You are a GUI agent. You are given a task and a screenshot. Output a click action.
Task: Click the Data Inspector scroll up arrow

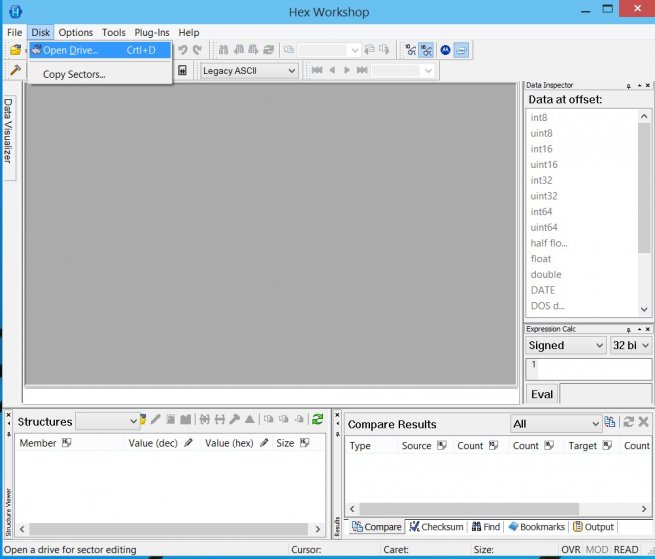(x=644, y=117)
